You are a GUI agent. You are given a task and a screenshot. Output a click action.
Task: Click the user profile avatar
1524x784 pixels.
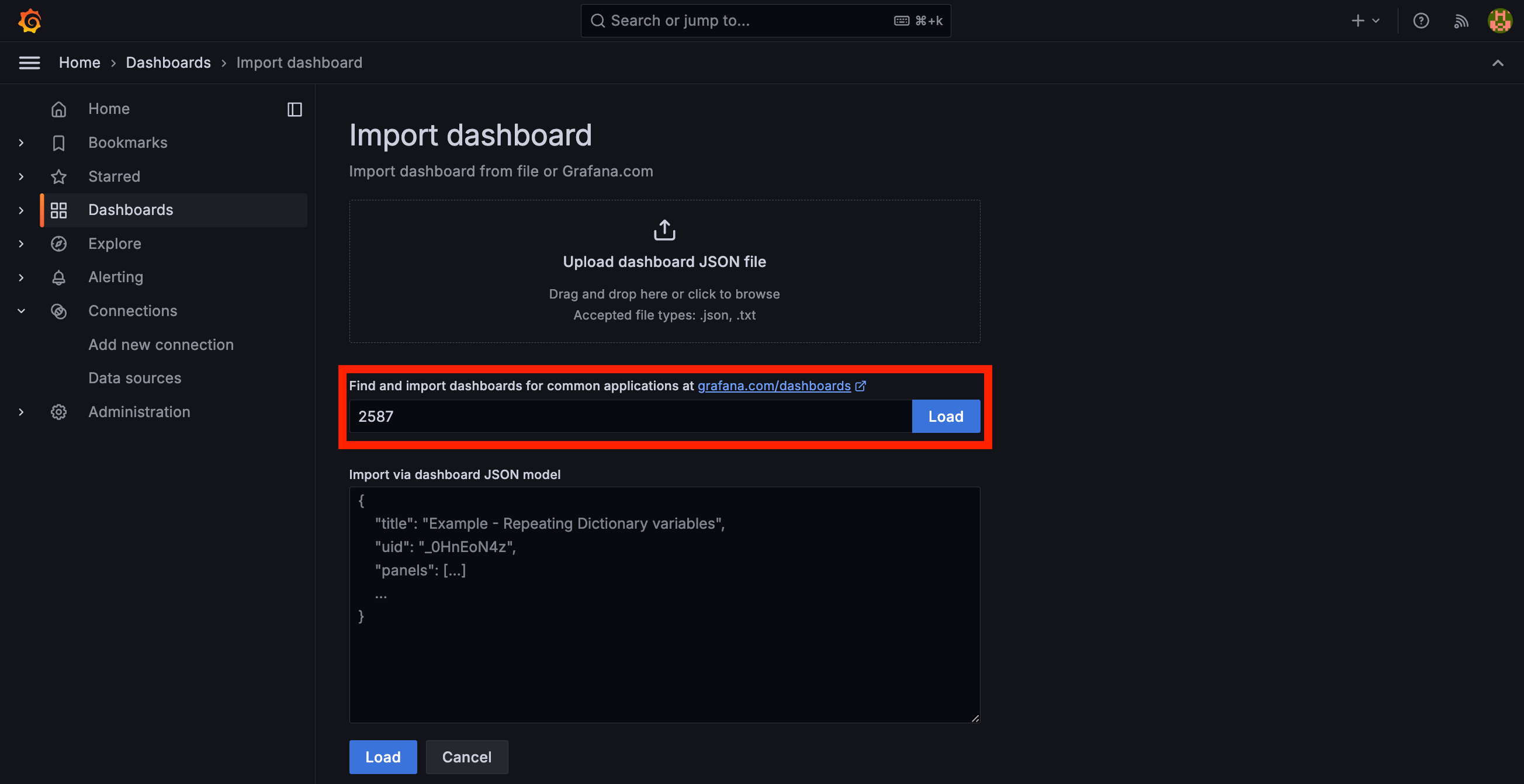tap(1499, 20)
